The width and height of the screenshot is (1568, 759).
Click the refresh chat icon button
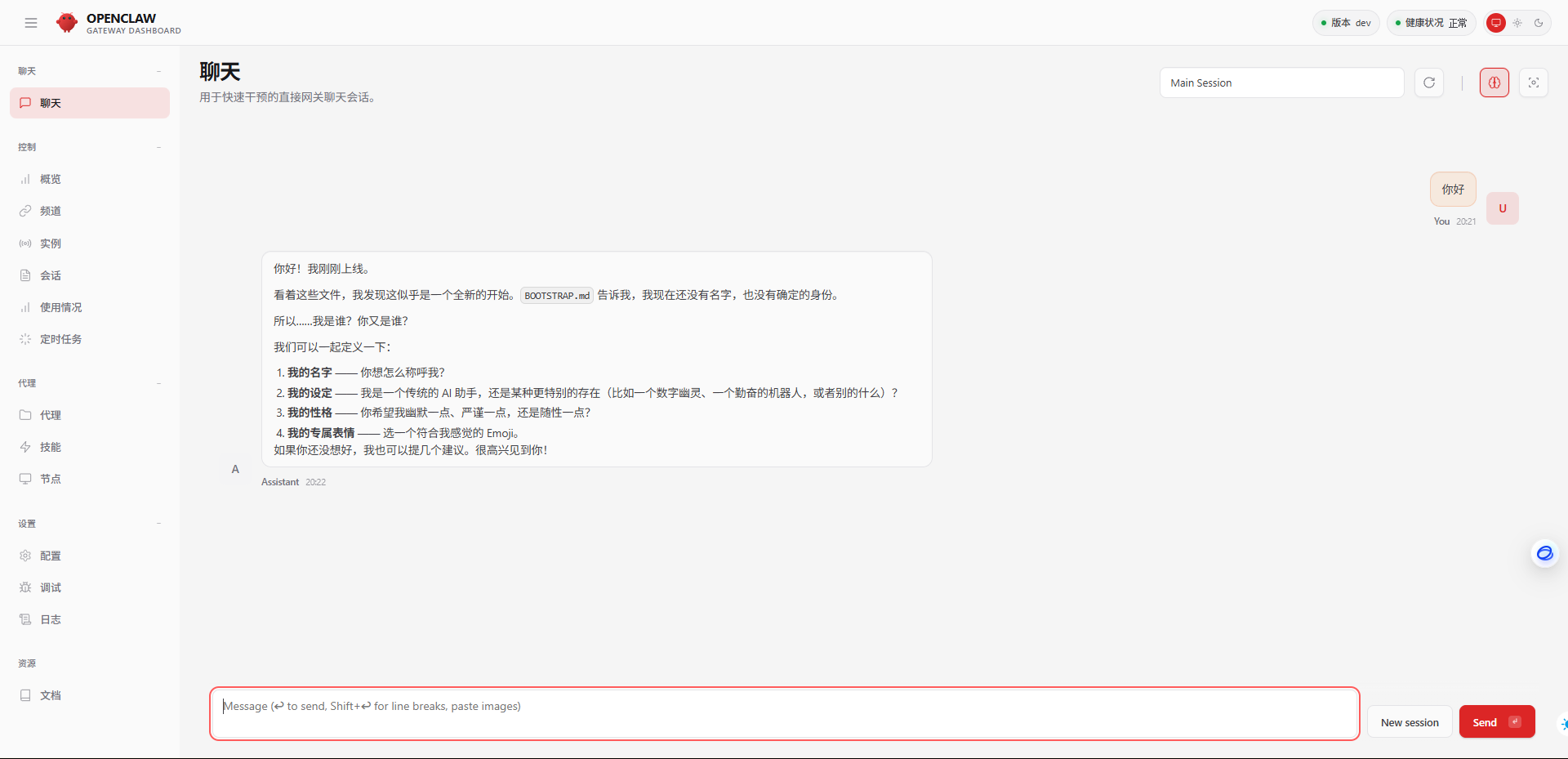point(1429,83)
